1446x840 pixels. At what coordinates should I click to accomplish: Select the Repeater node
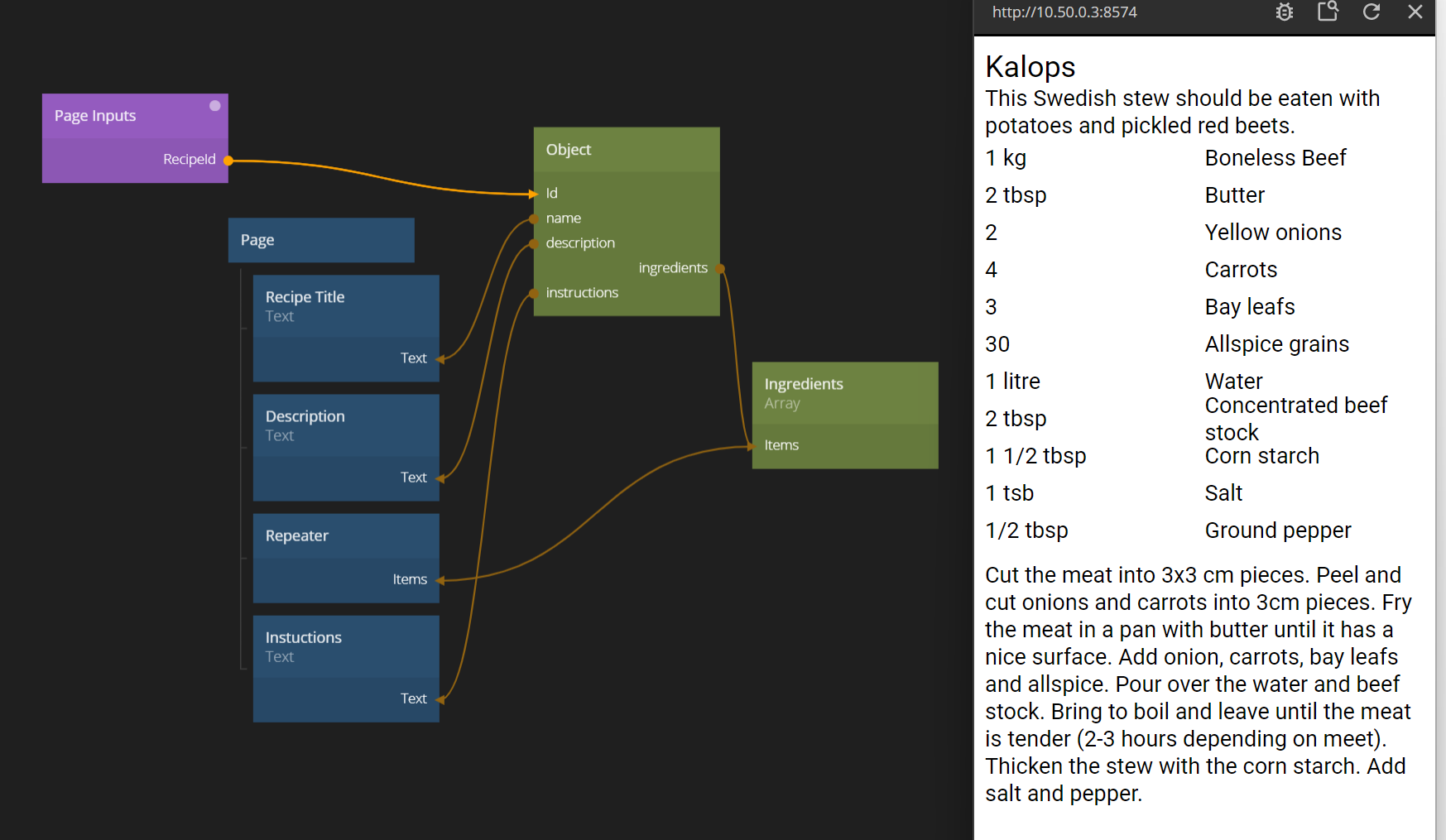[345, 536]
